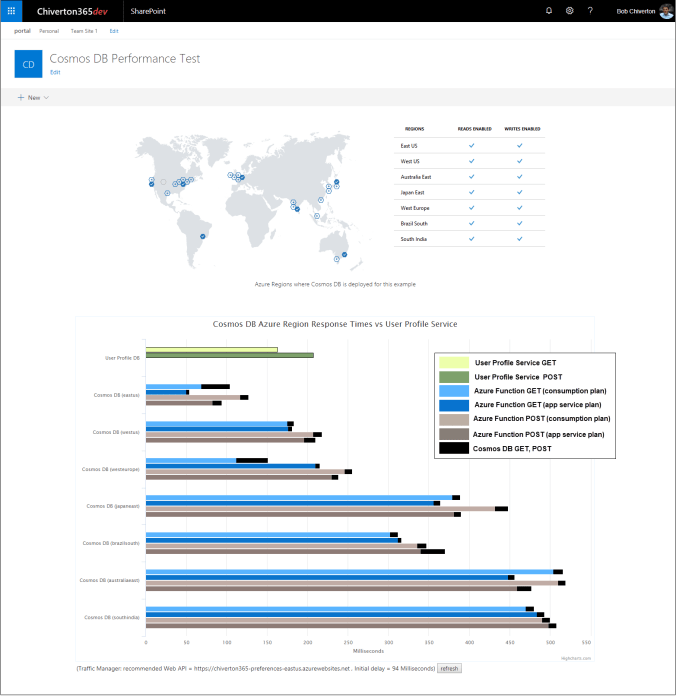Image resolution: width=676 pixels, height=696 pixels.
Task: Click Edit link in top navigation
Action: click(114, 31)
